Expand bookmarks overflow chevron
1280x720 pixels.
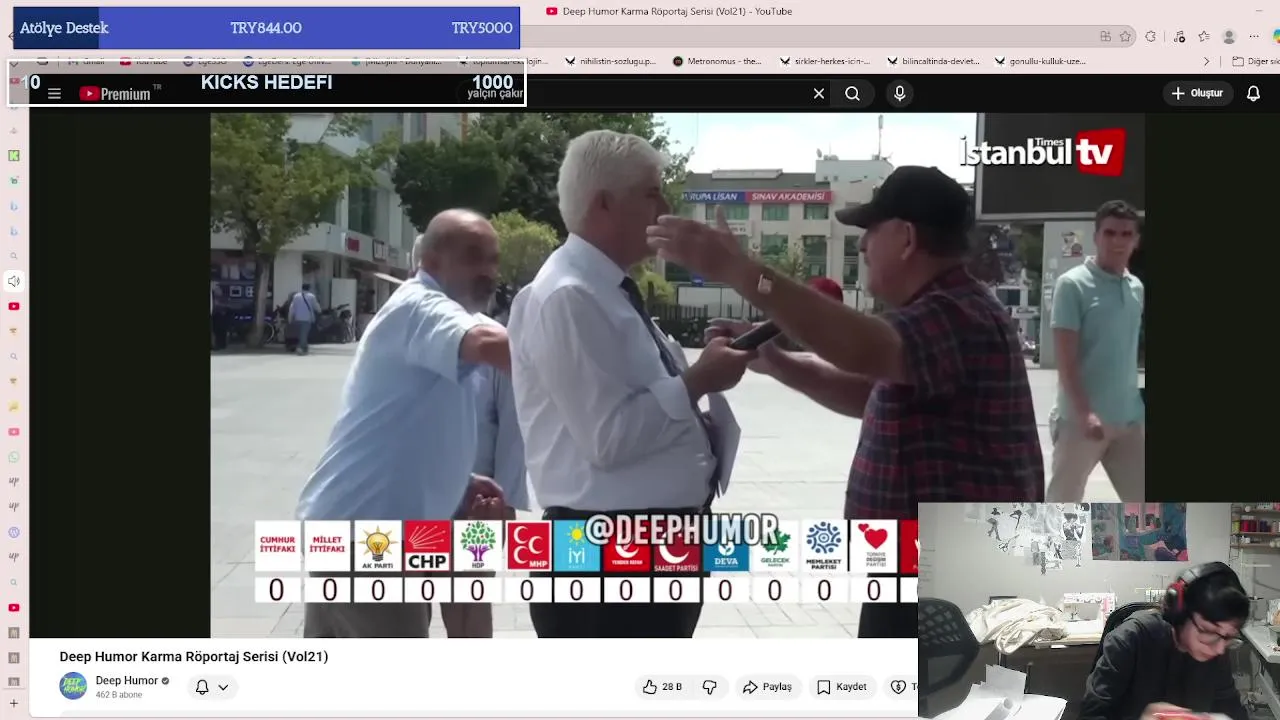pyautogui.click(x=1207, y=61)
